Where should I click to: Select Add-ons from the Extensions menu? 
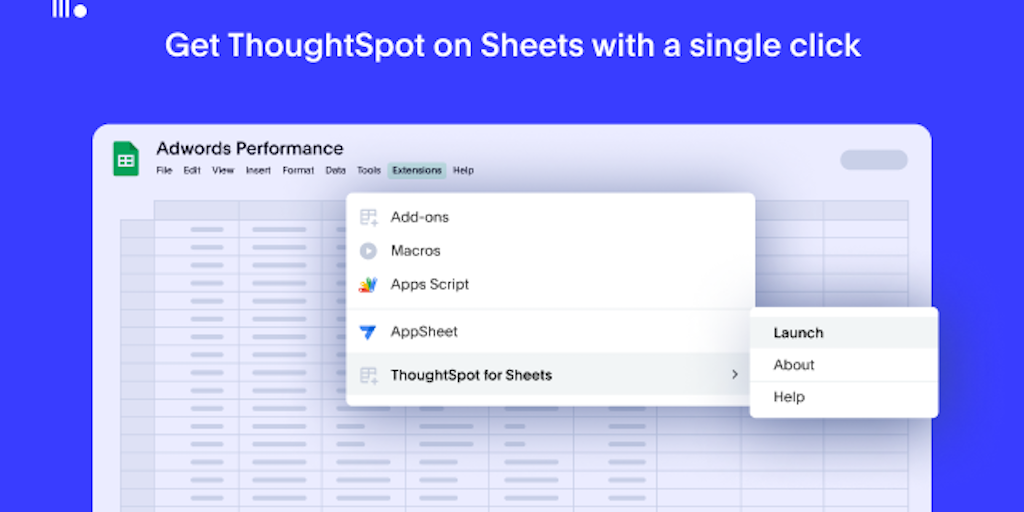pyautogui.click(x=551, y=217)
